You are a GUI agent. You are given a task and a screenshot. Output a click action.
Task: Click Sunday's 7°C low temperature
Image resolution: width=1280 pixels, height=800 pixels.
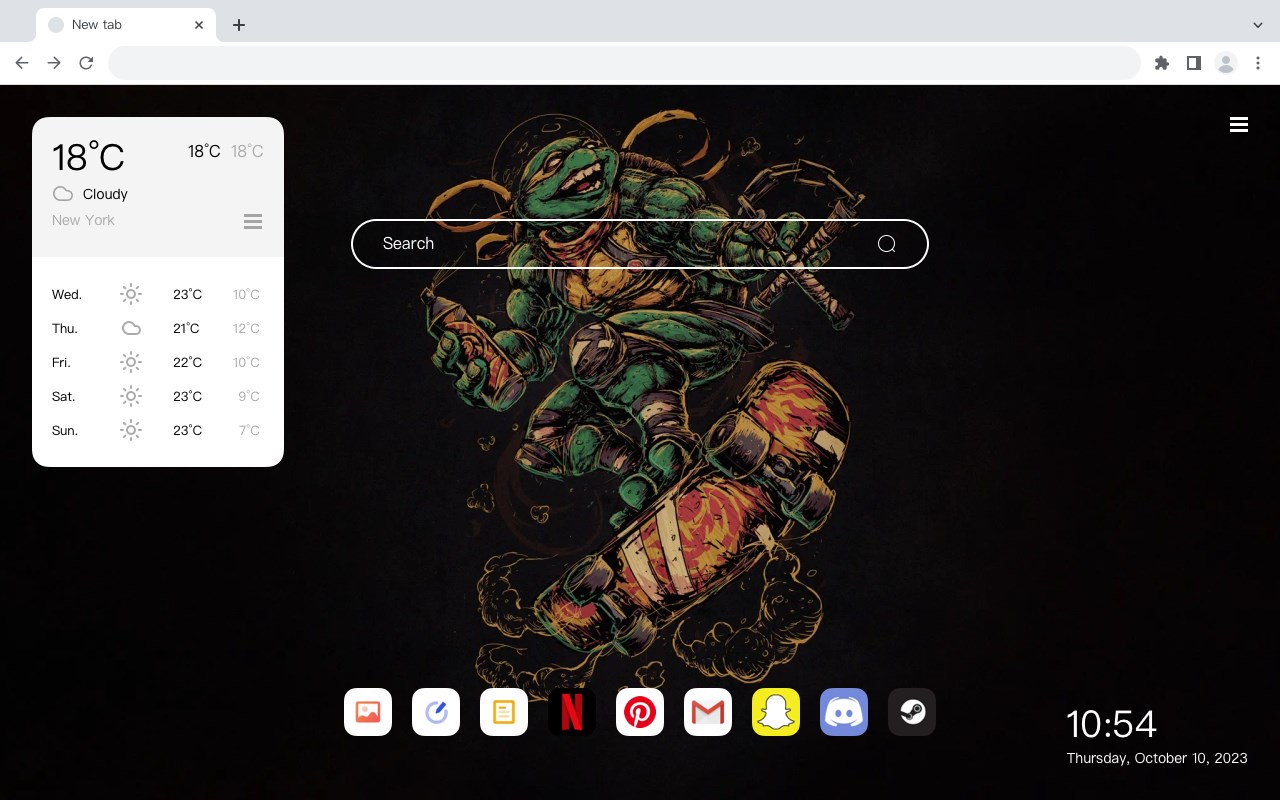coord(249,430)
